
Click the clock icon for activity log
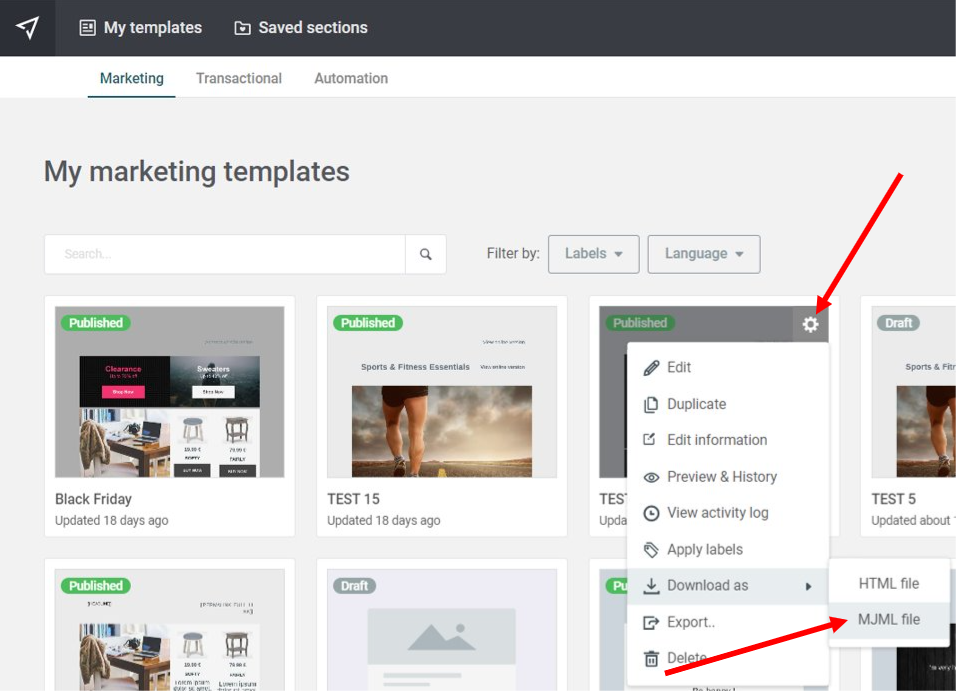[x=651, y=514]
